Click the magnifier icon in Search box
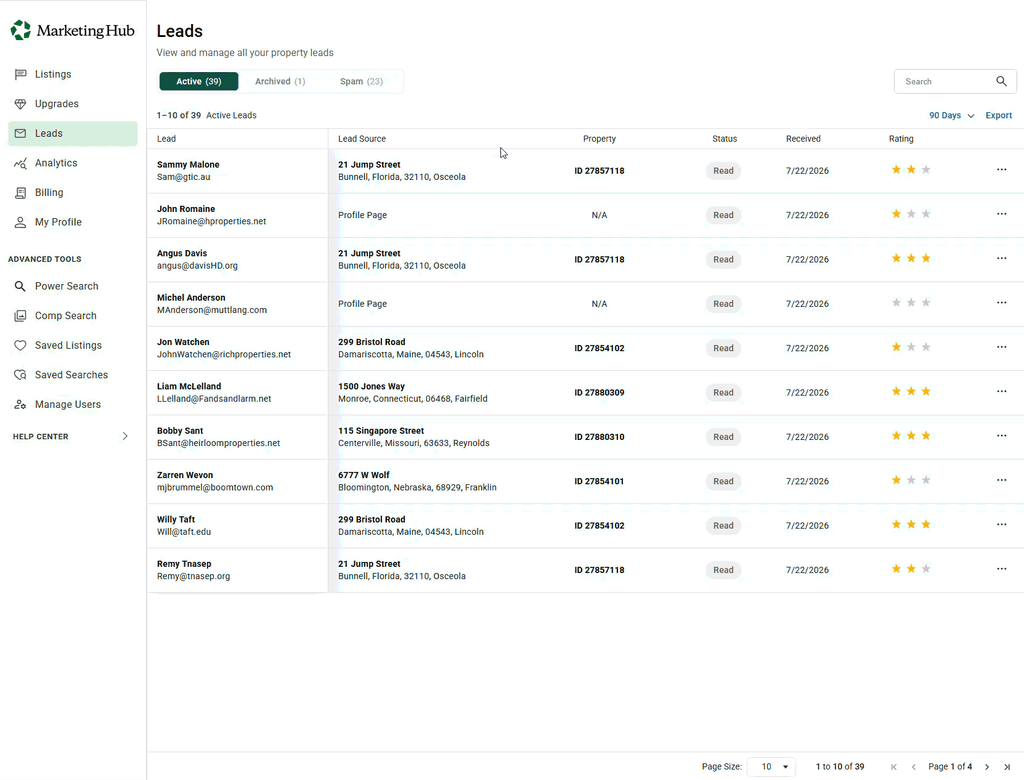This screenshot has height=780, width=1024. pyautogui.click(x=1001, y=81)
